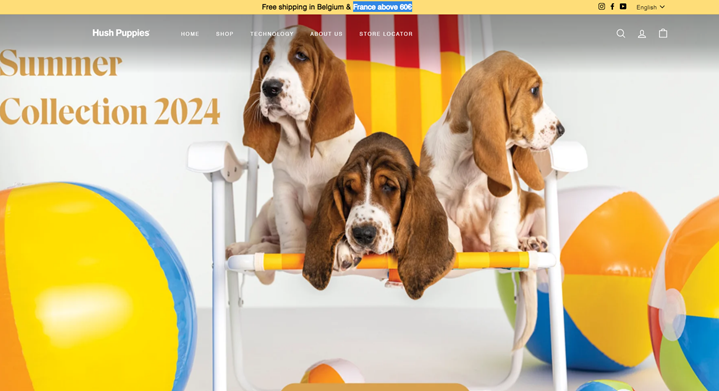Viewport: 719px width, 391px height.
Task: Go to the Home menu item
Action: coord(190,34)
